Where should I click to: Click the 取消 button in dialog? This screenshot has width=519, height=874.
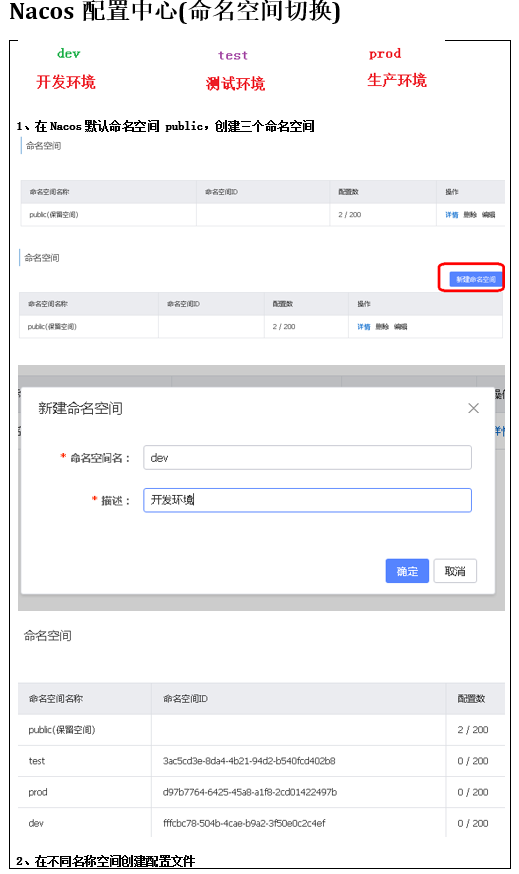[455, 571]
